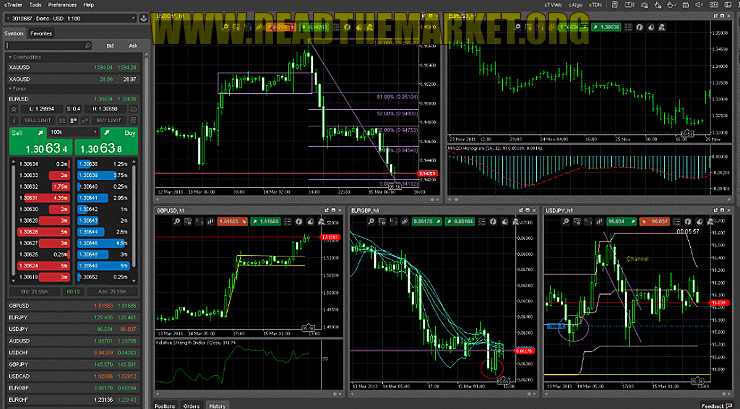
Task: Open the Orders tab at bottom
Action: (192, 405)
